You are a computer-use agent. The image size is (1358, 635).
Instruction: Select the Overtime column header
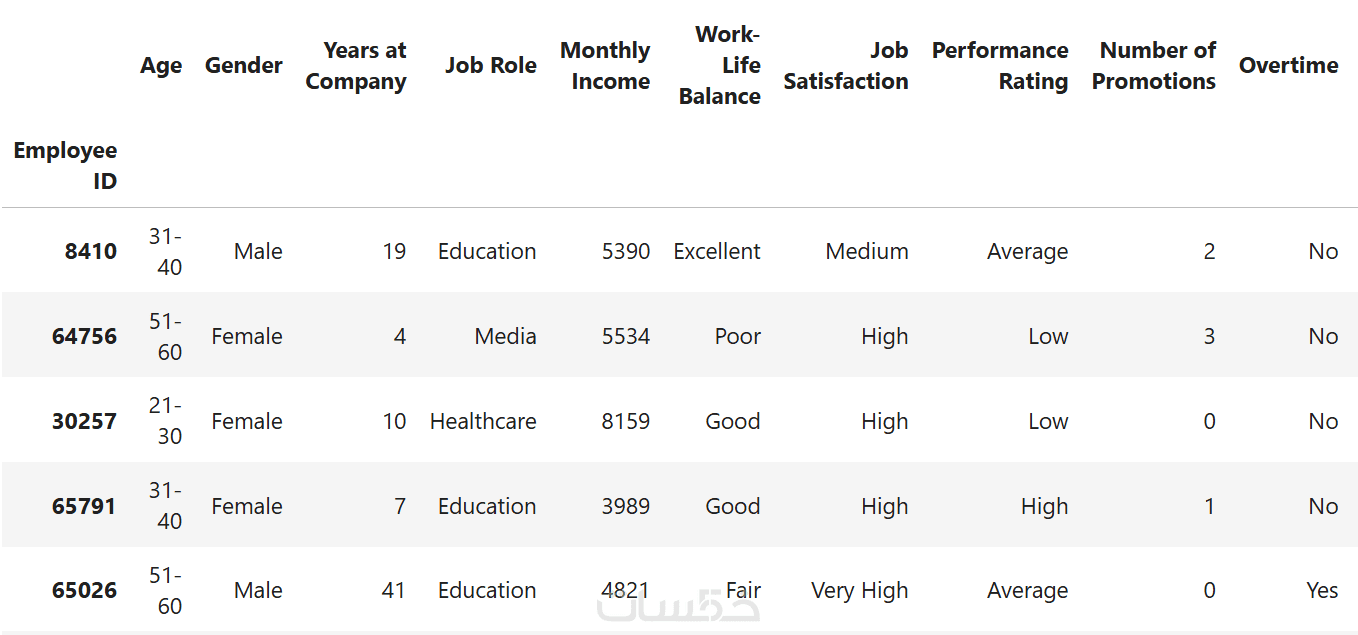click(1288, 66)
